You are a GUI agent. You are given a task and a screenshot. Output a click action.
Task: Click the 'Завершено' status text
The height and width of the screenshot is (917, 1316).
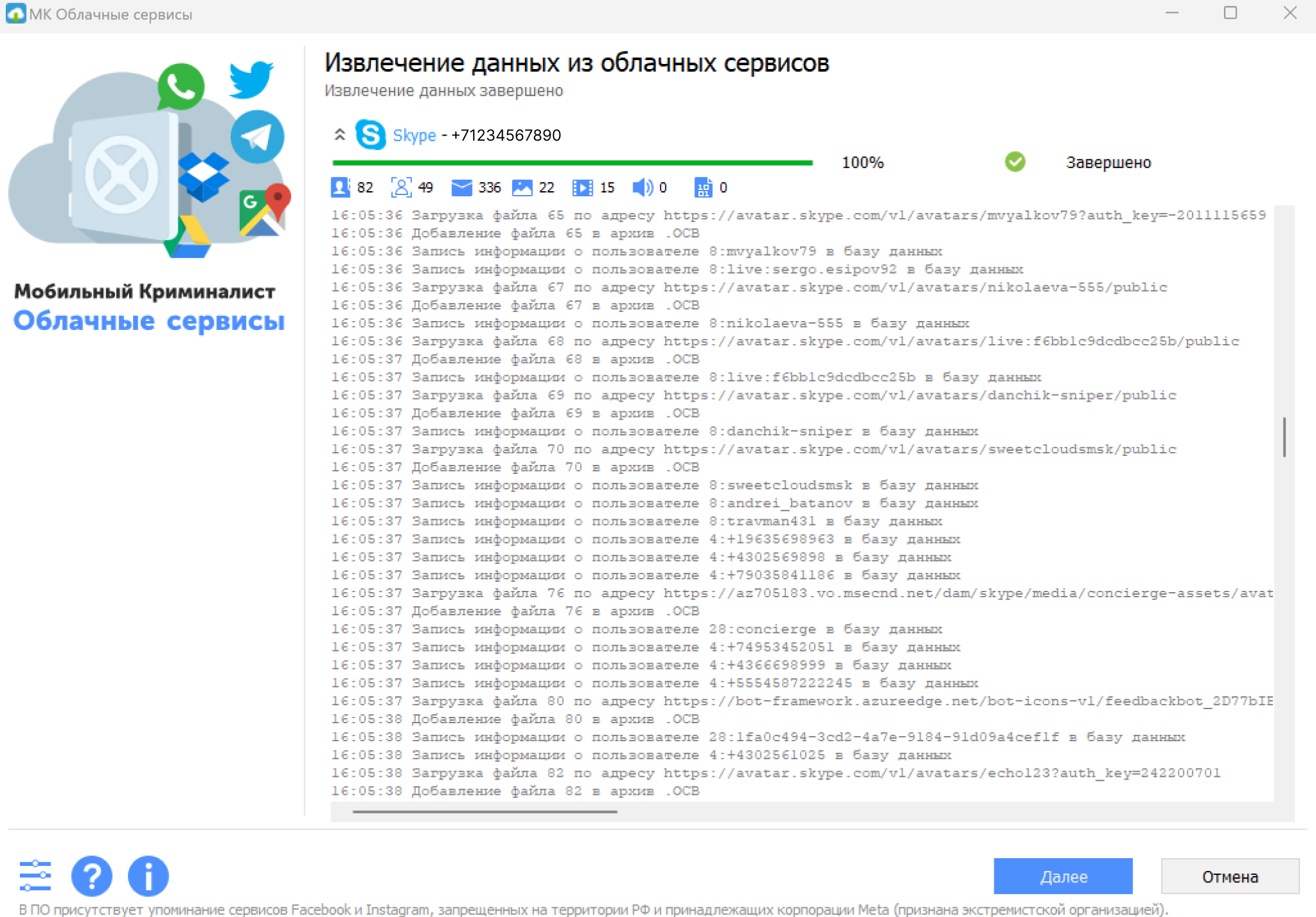click(x=1108, y=162)
